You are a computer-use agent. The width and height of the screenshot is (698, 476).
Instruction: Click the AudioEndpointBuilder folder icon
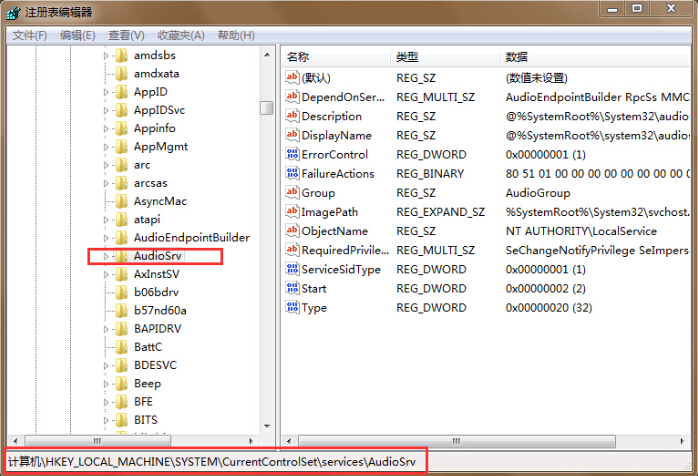(x=121, y=237)
